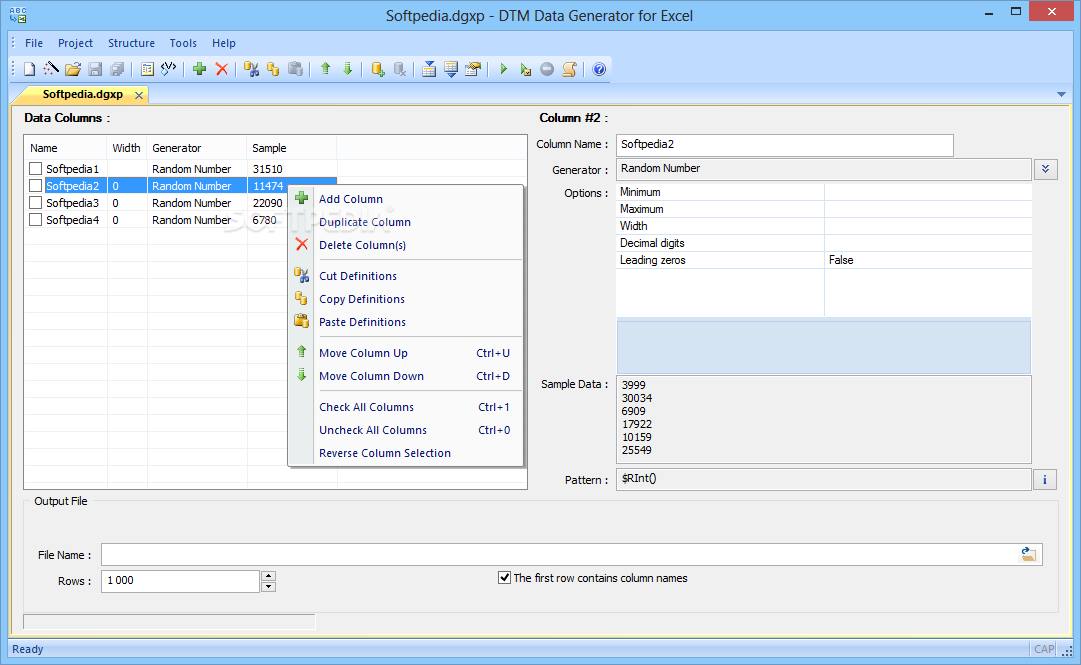Choose Move Column Down menu entry
Viewport: 1081px width, 665px height.
[405, 376]
